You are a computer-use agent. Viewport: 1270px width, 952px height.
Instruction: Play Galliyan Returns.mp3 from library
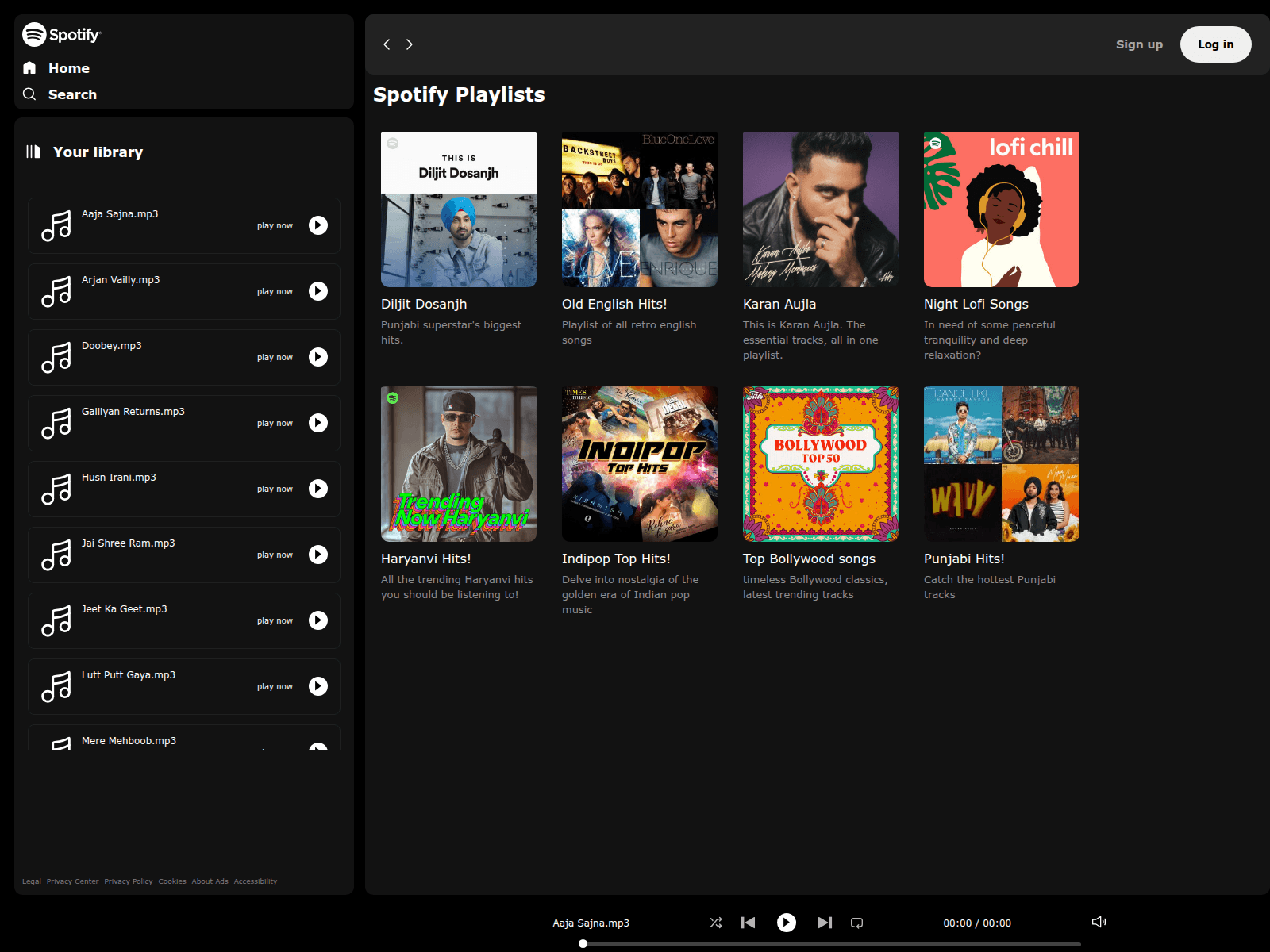pos(318,423)
